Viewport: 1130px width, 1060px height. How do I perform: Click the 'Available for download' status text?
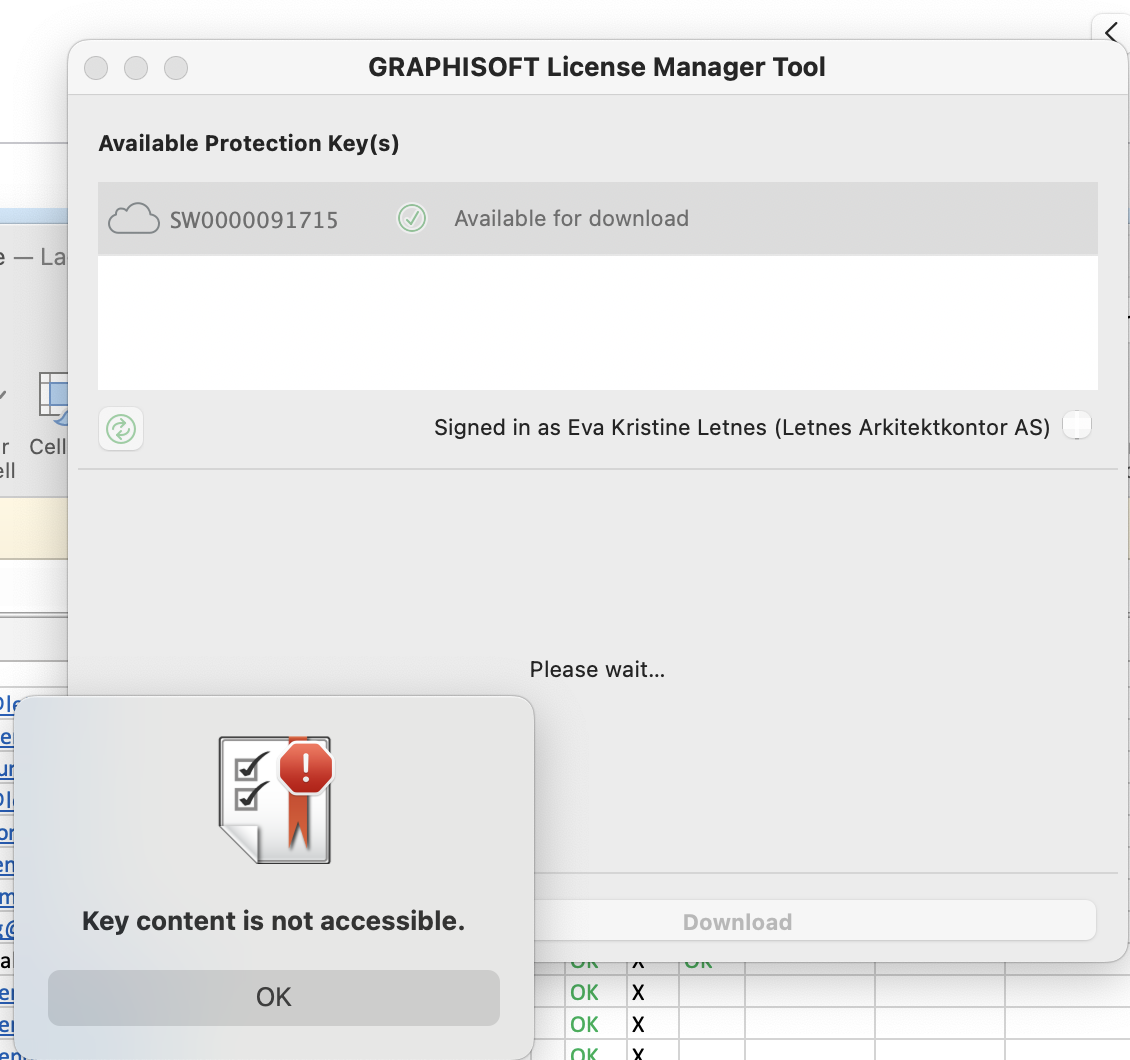(x=571, y=218)
